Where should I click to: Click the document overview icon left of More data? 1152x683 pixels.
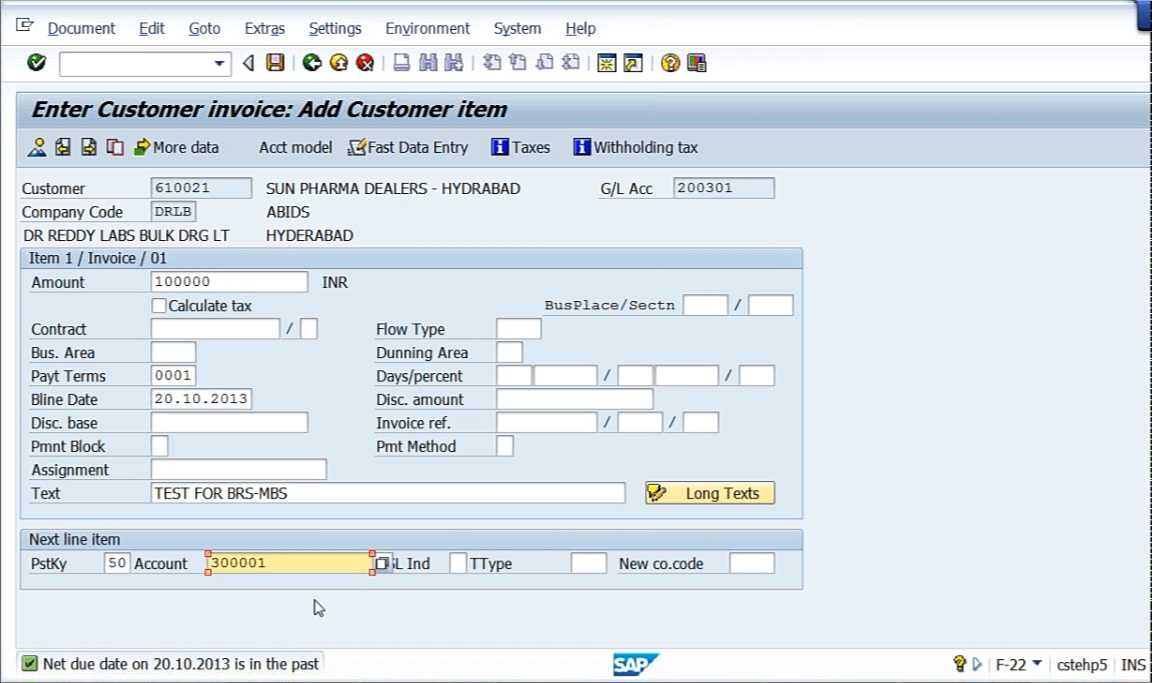tap(37, 148)
